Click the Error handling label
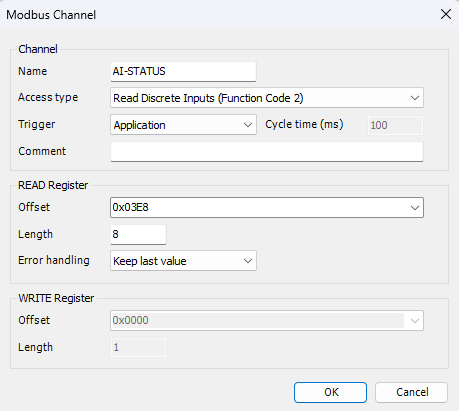Viewport: 459px width, 411px height. coord(54,260)
